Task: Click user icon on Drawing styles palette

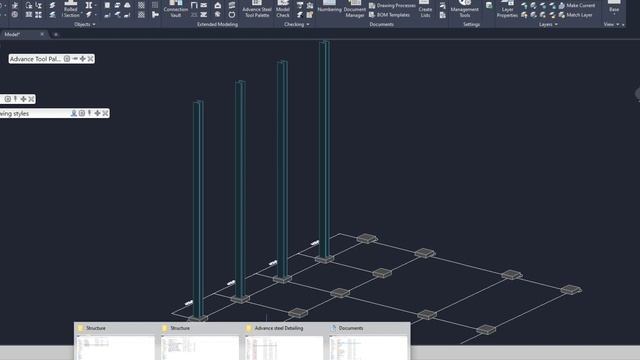Action: tap(74, 113)
